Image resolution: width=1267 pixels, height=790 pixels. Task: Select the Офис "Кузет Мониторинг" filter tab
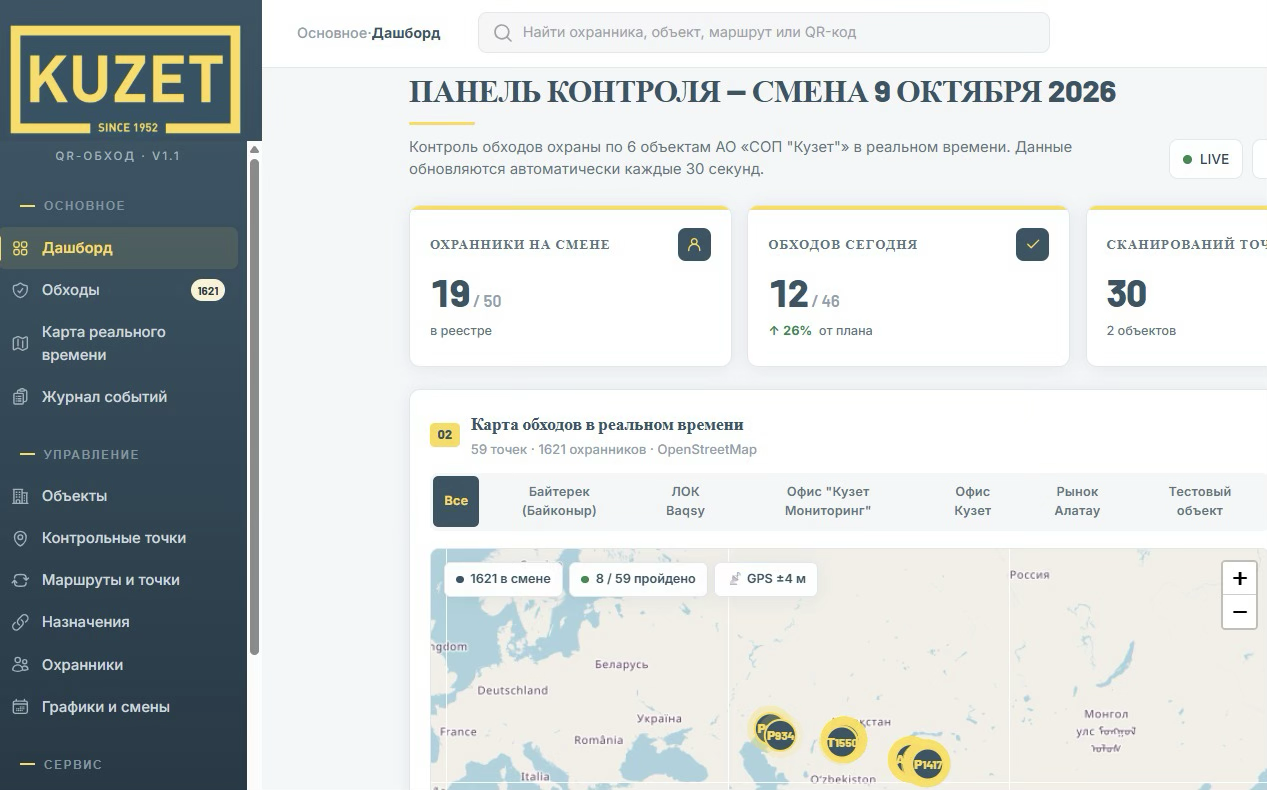tap(828, 501)
